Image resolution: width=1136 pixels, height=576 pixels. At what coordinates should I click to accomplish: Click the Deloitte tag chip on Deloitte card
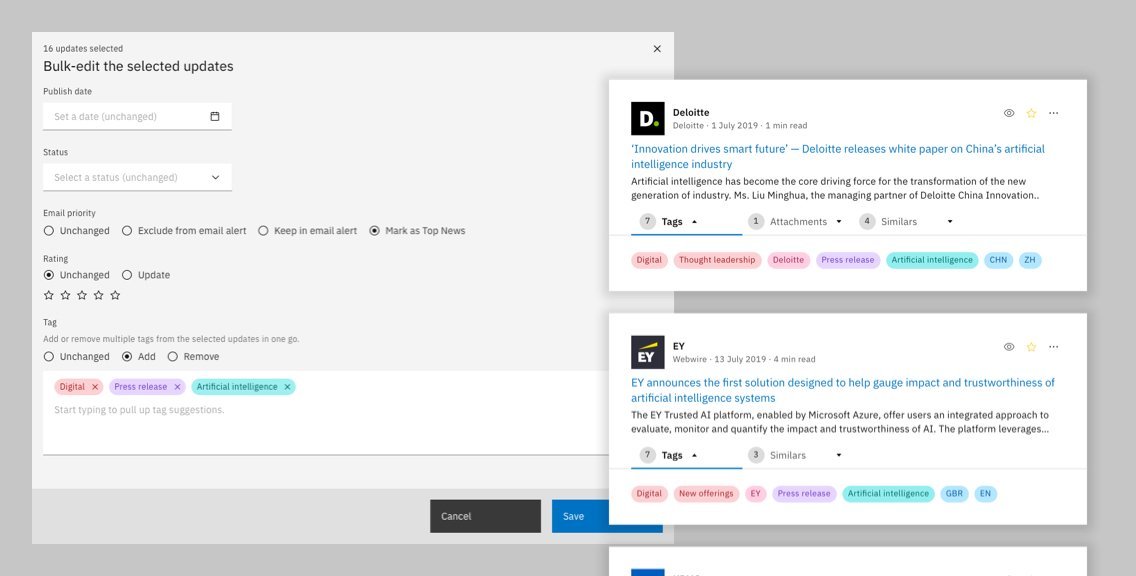click(788, 260)
